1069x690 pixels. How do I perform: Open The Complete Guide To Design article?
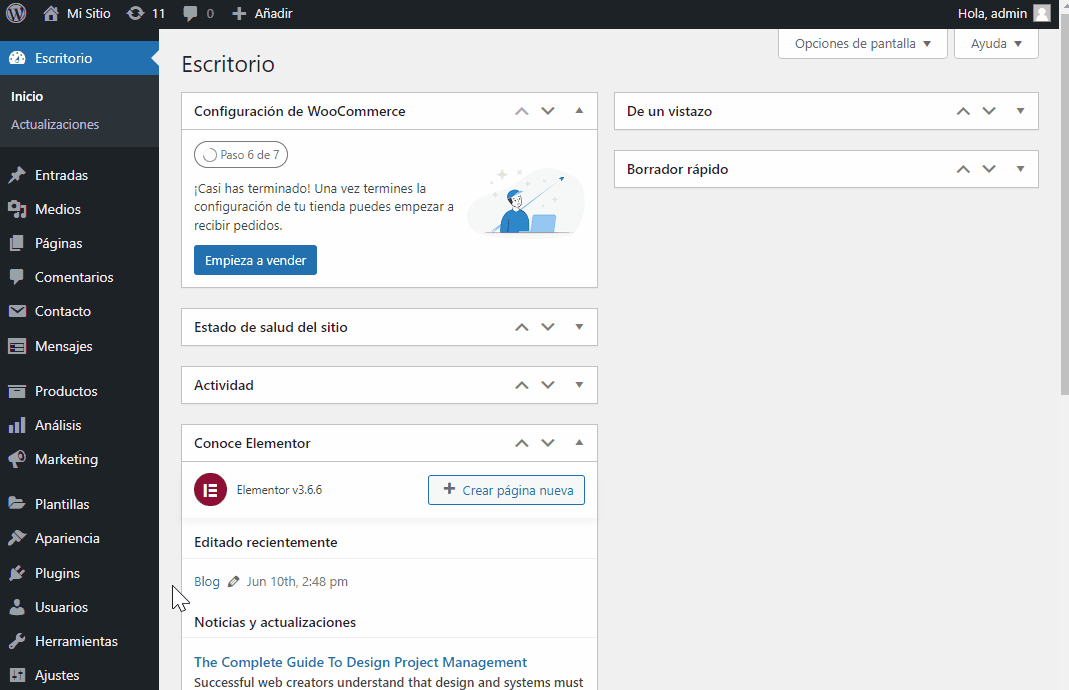[361, 662]
